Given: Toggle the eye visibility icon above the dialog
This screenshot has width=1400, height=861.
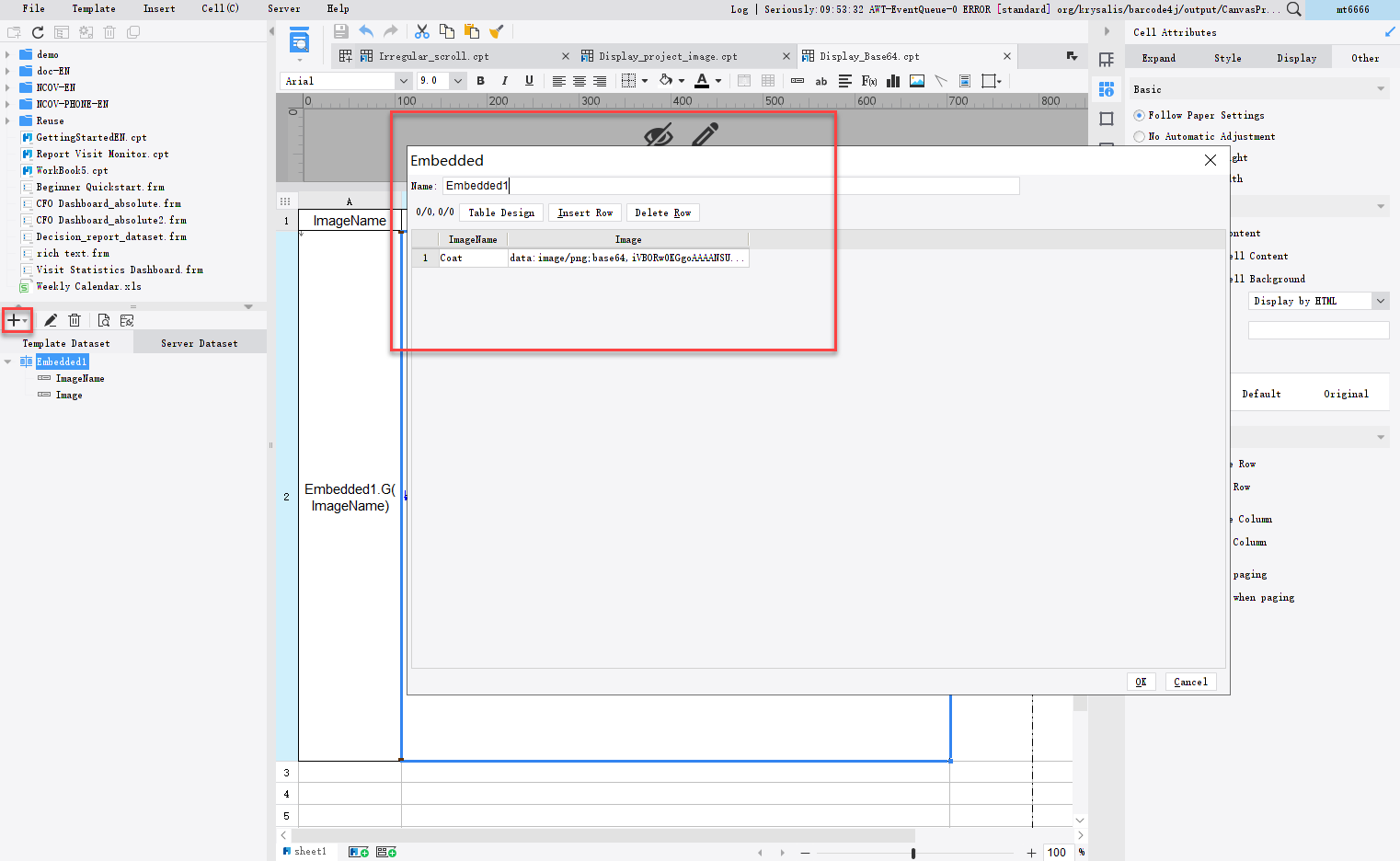Looking at the screenshot, I should click(x=659, y=134).
